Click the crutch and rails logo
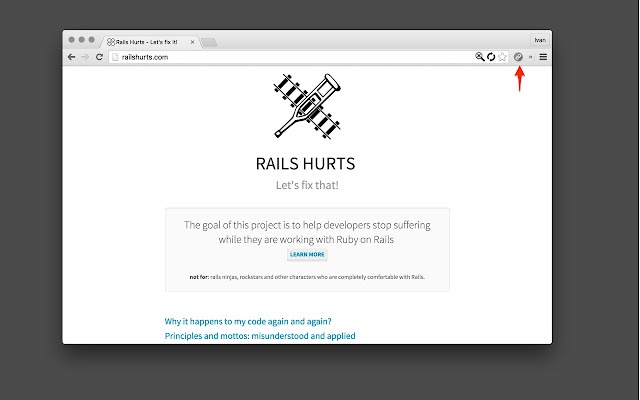This screenshot has height=400, width=640. pyautogui.click(x=307, y=106)
